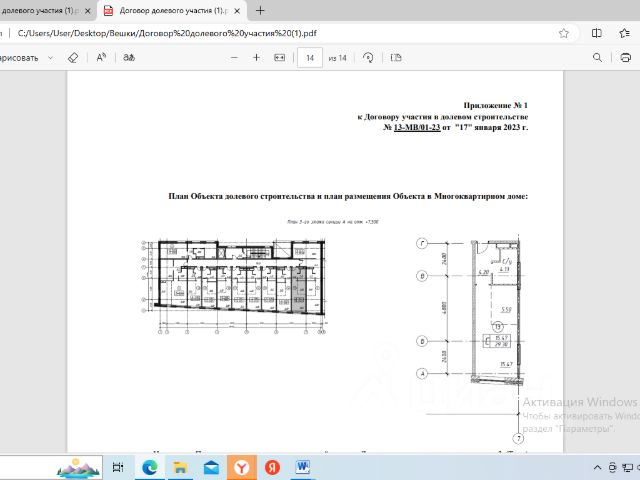Click the page number field showing 14

click(310, 58)
